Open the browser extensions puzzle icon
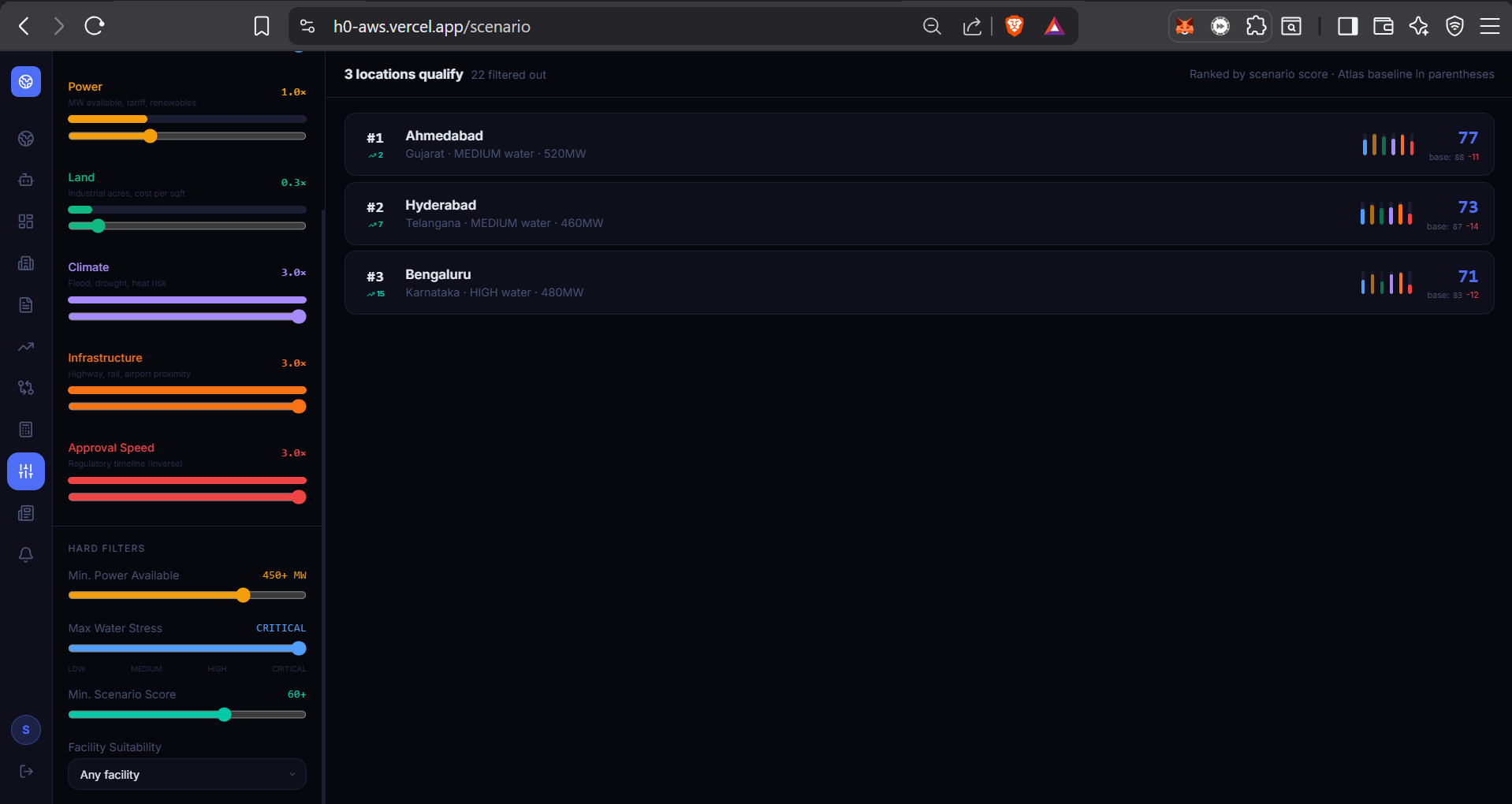Screen dimensions: 1512x804 [x=1256, y=26]
